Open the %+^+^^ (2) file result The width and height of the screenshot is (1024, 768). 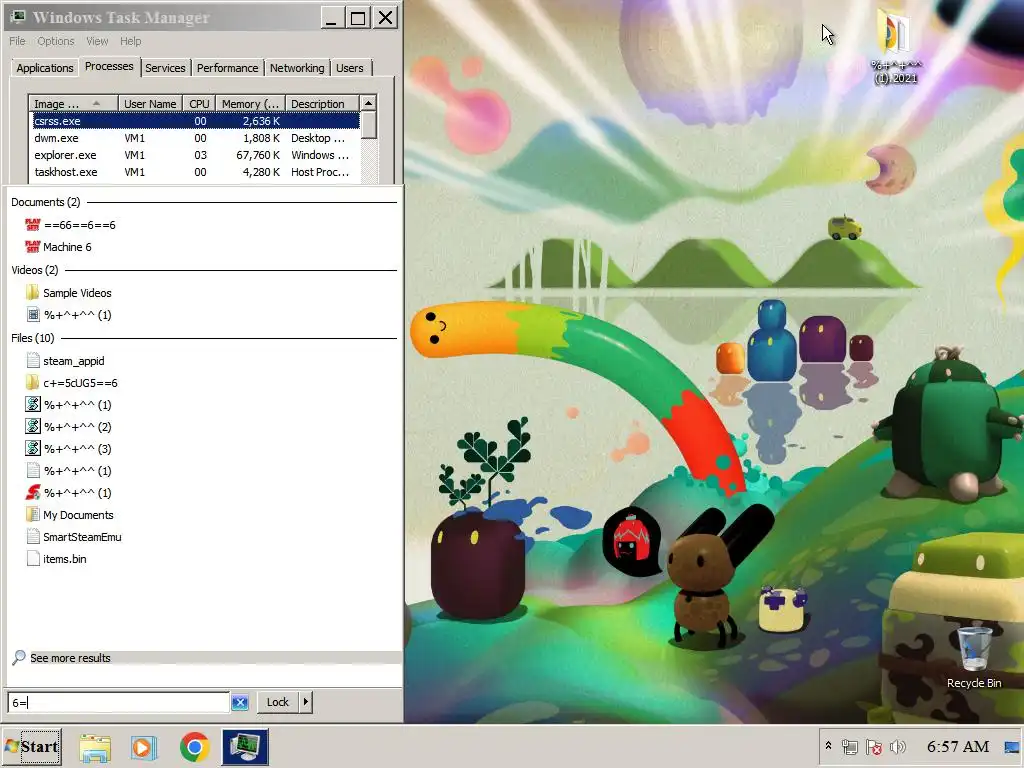tap(69, 426)
